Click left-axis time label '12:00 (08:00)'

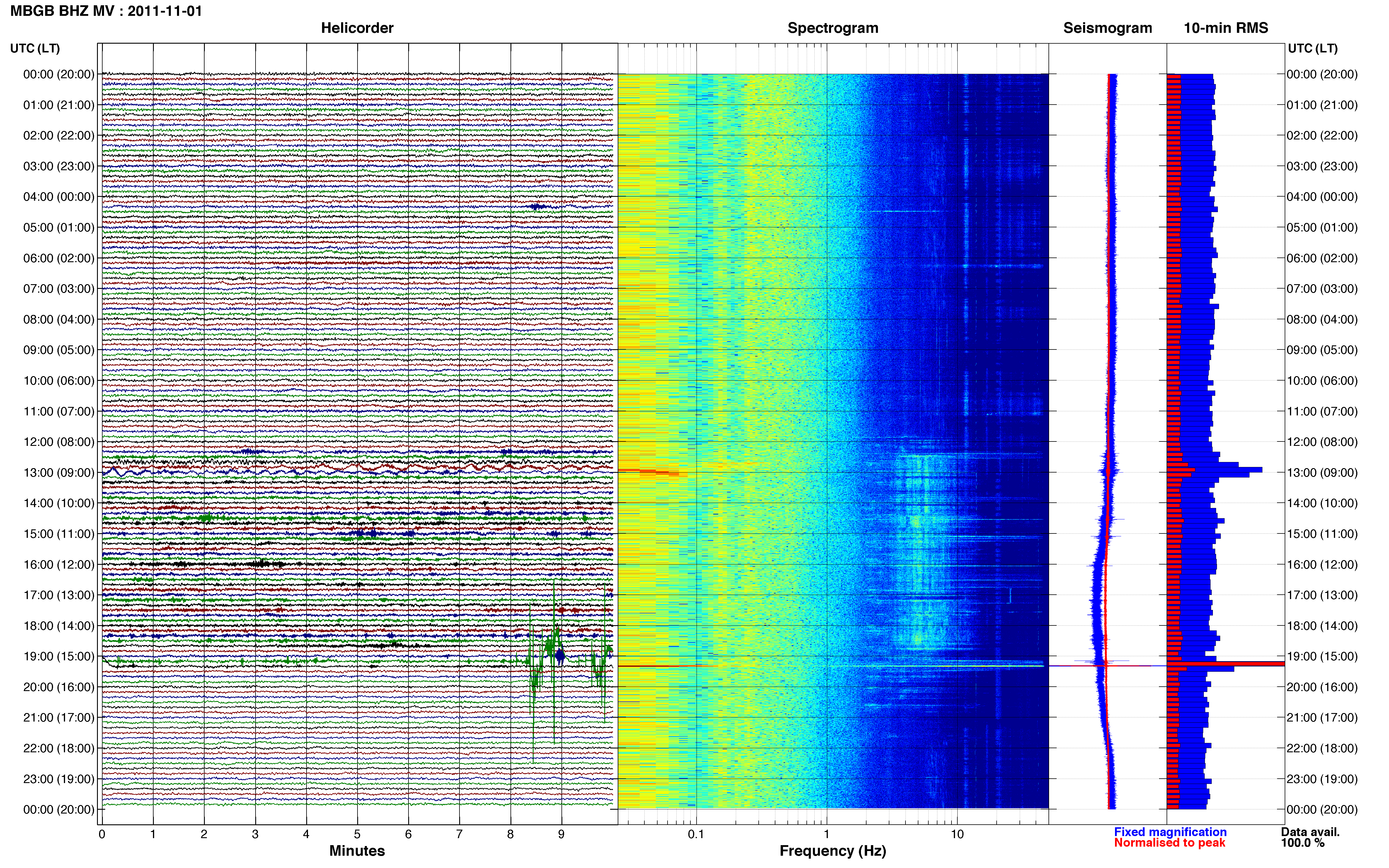coord(59,442)
